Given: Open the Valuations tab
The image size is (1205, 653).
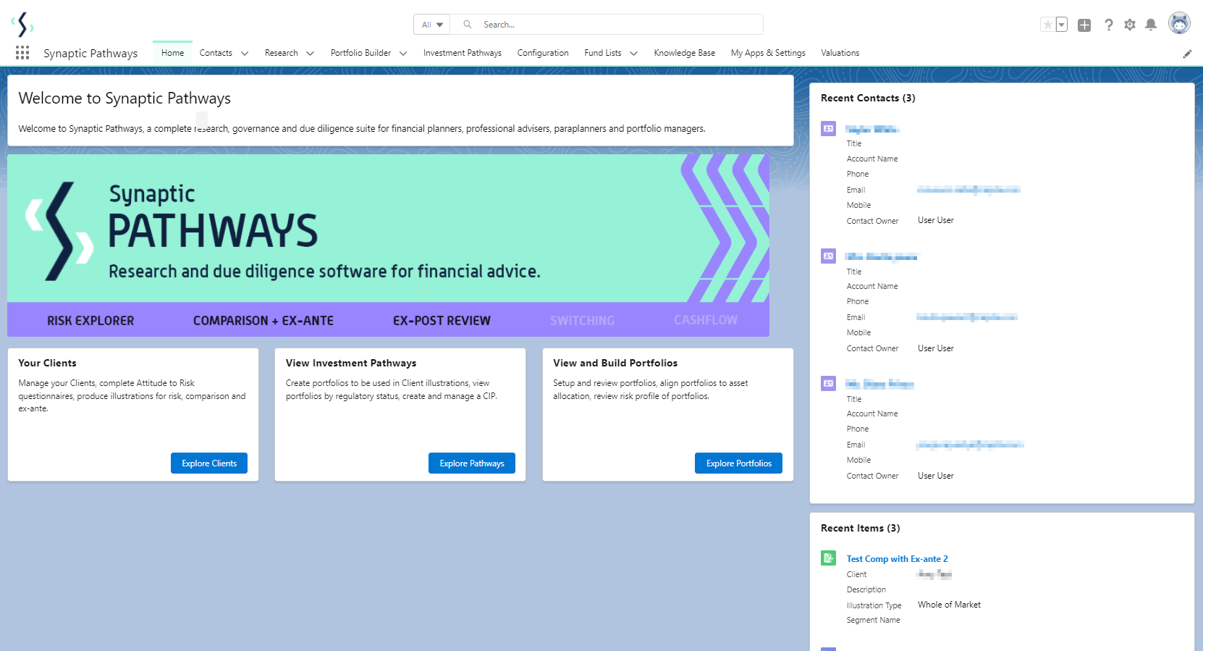Looking at the screenshot, I should [x=840, y=53].
